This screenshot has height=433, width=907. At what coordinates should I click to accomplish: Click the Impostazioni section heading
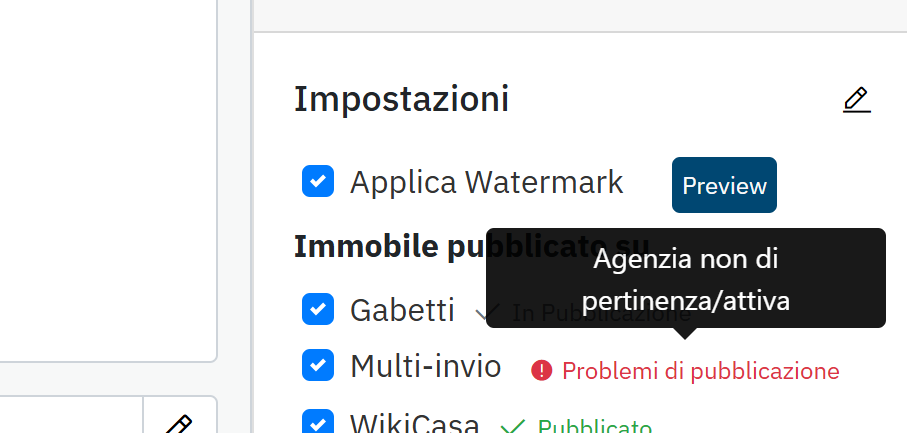pos(401,99)
